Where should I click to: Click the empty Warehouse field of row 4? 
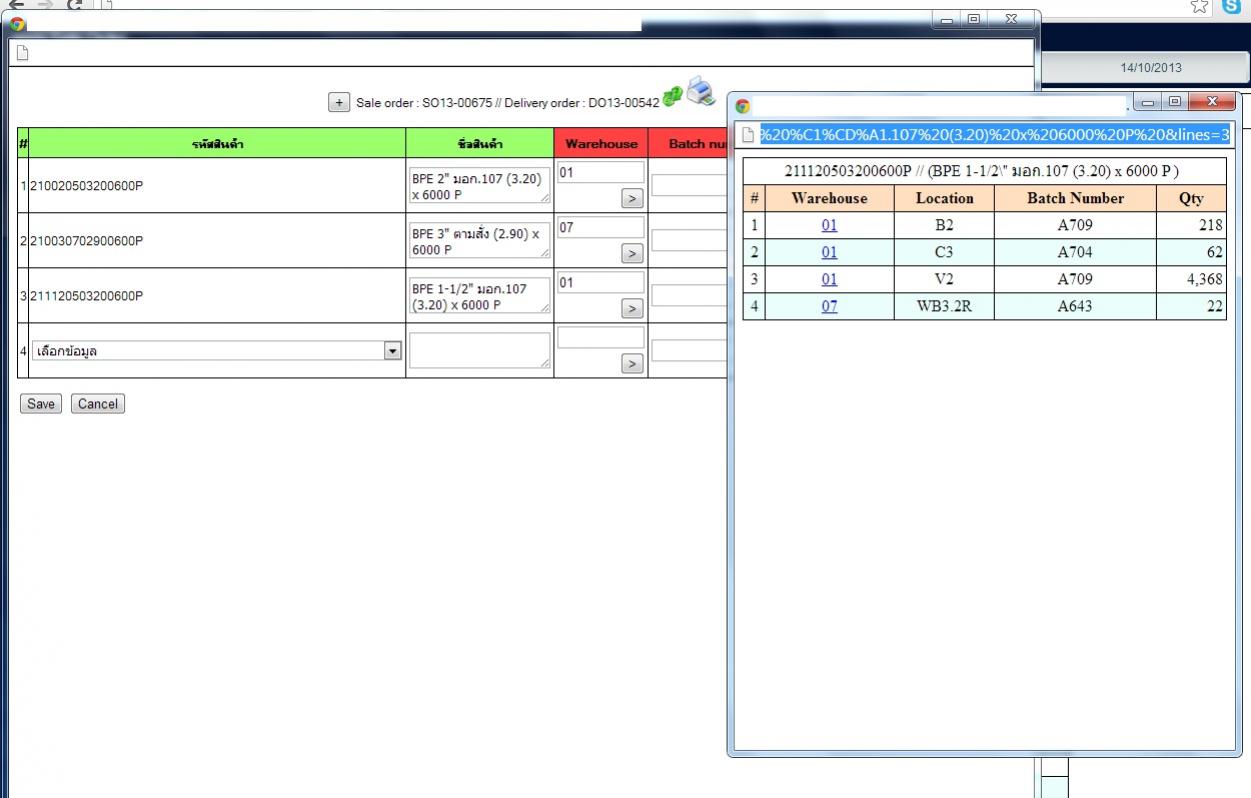click(x=600, y=338)
